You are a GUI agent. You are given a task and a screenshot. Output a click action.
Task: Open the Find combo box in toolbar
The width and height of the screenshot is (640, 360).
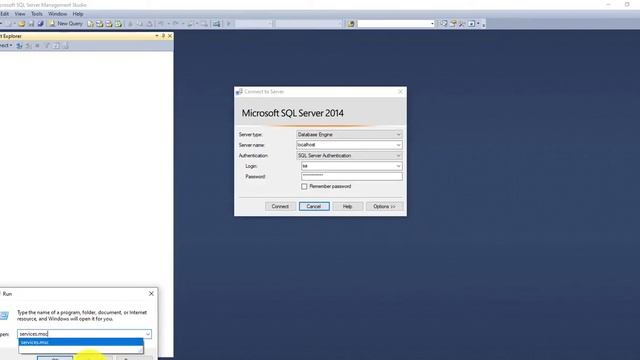click(x=432, y=24)
